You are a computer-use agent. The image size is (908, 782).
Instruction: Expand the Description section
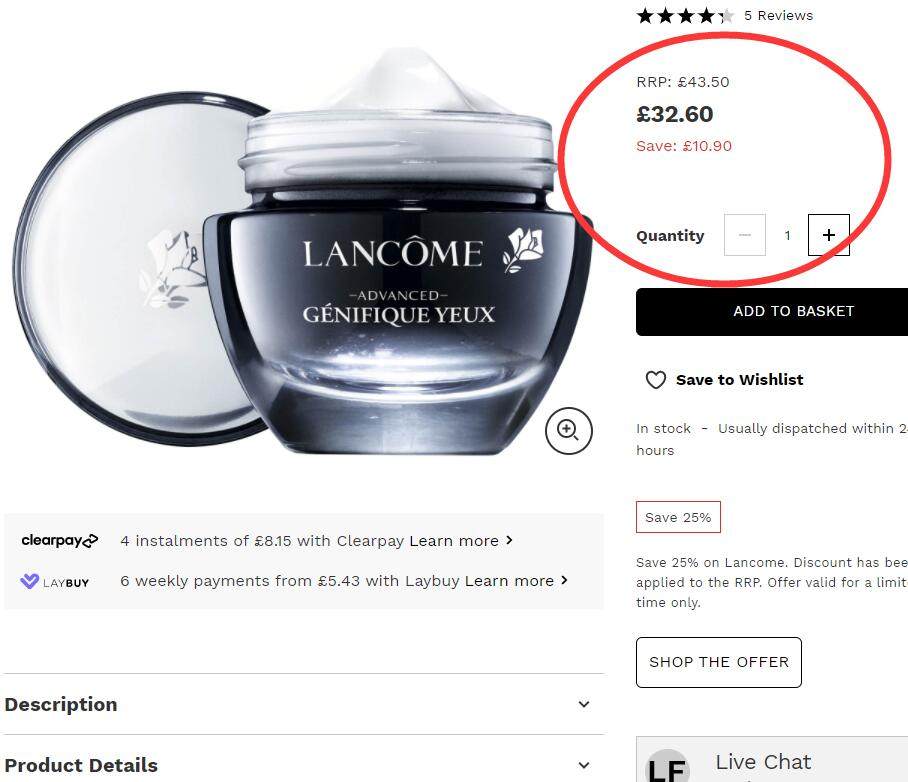click(584, 704)
